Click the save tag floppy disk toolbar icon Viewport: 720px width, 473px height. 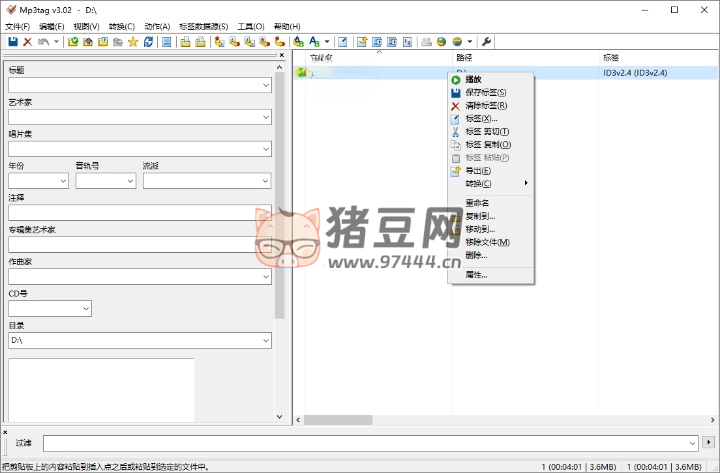[13, 42]
